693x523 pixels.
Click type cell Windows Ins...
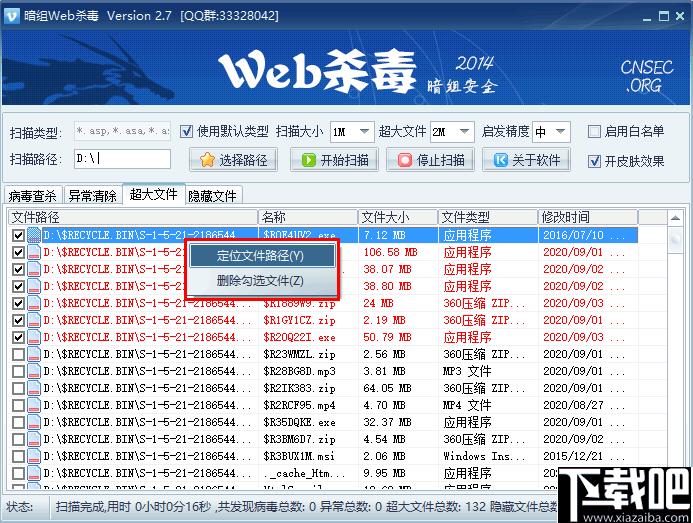coord(484,456)
